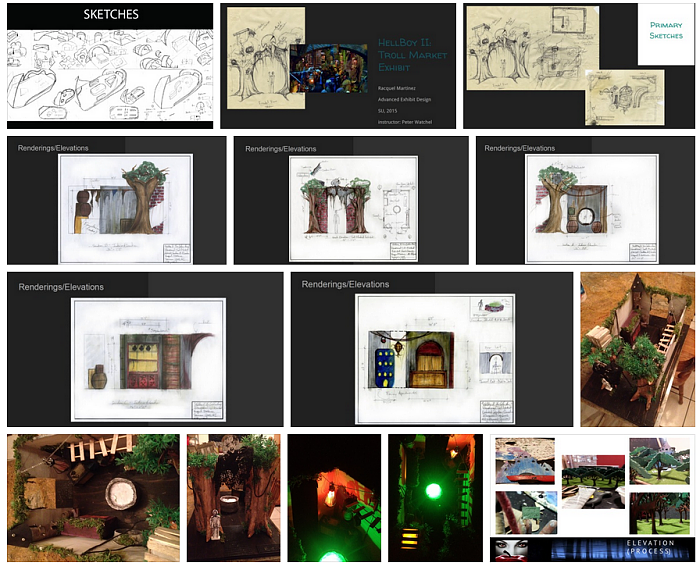Open the Elevation (Process) collage thumbnail

pyautogui.click(x=592, y=498)
